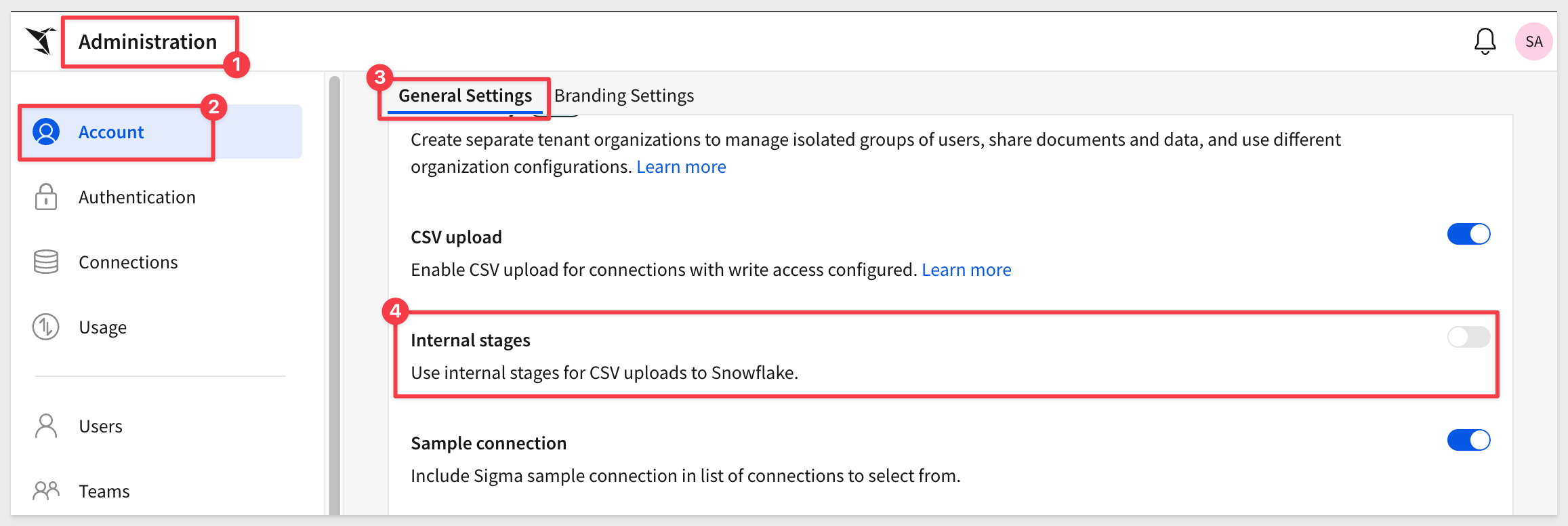
Task: Open the SA user avatar menu
Action: point(1533,41)
